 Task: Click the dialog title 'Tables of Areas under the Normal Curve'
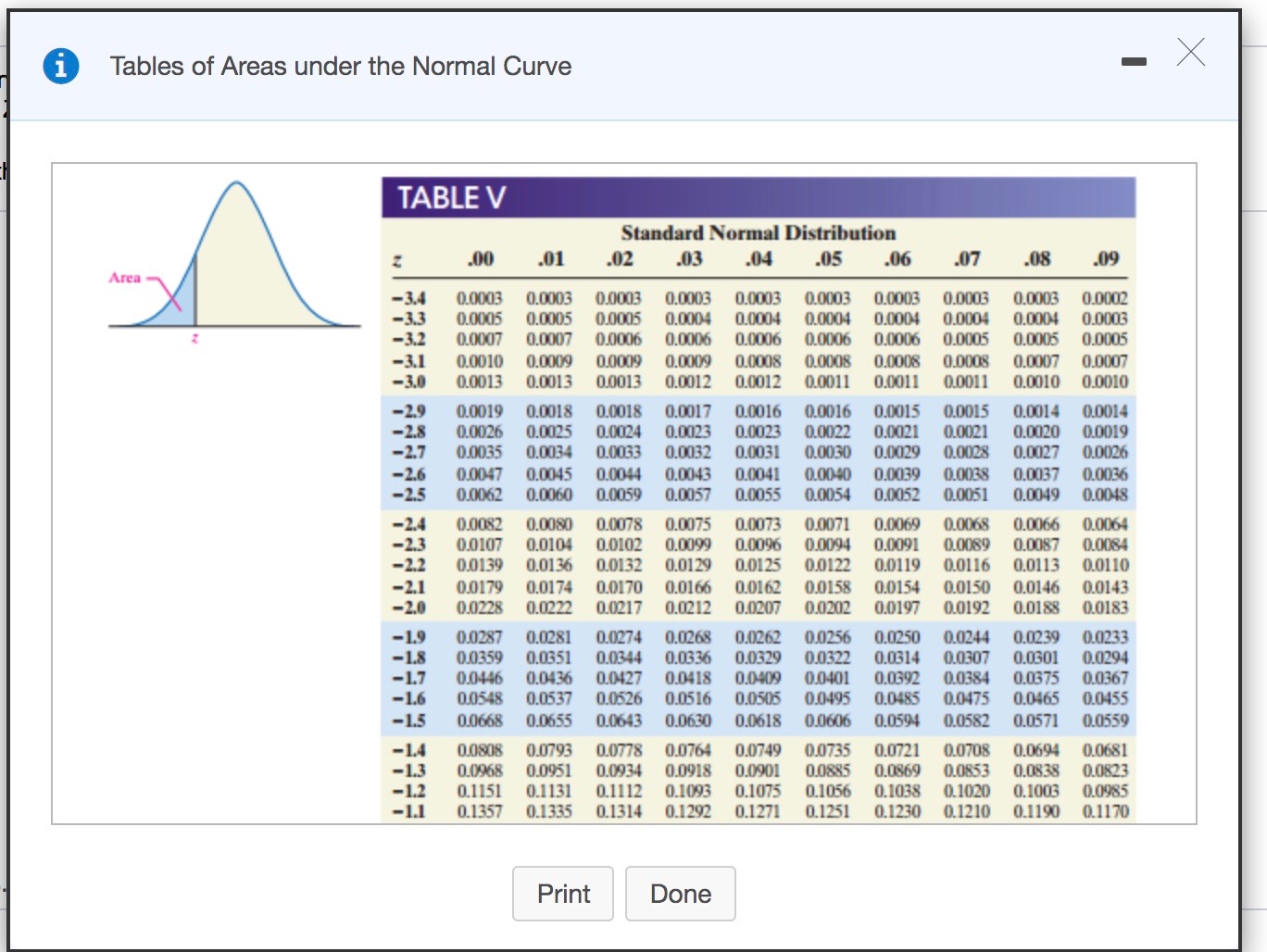[340, 67]
